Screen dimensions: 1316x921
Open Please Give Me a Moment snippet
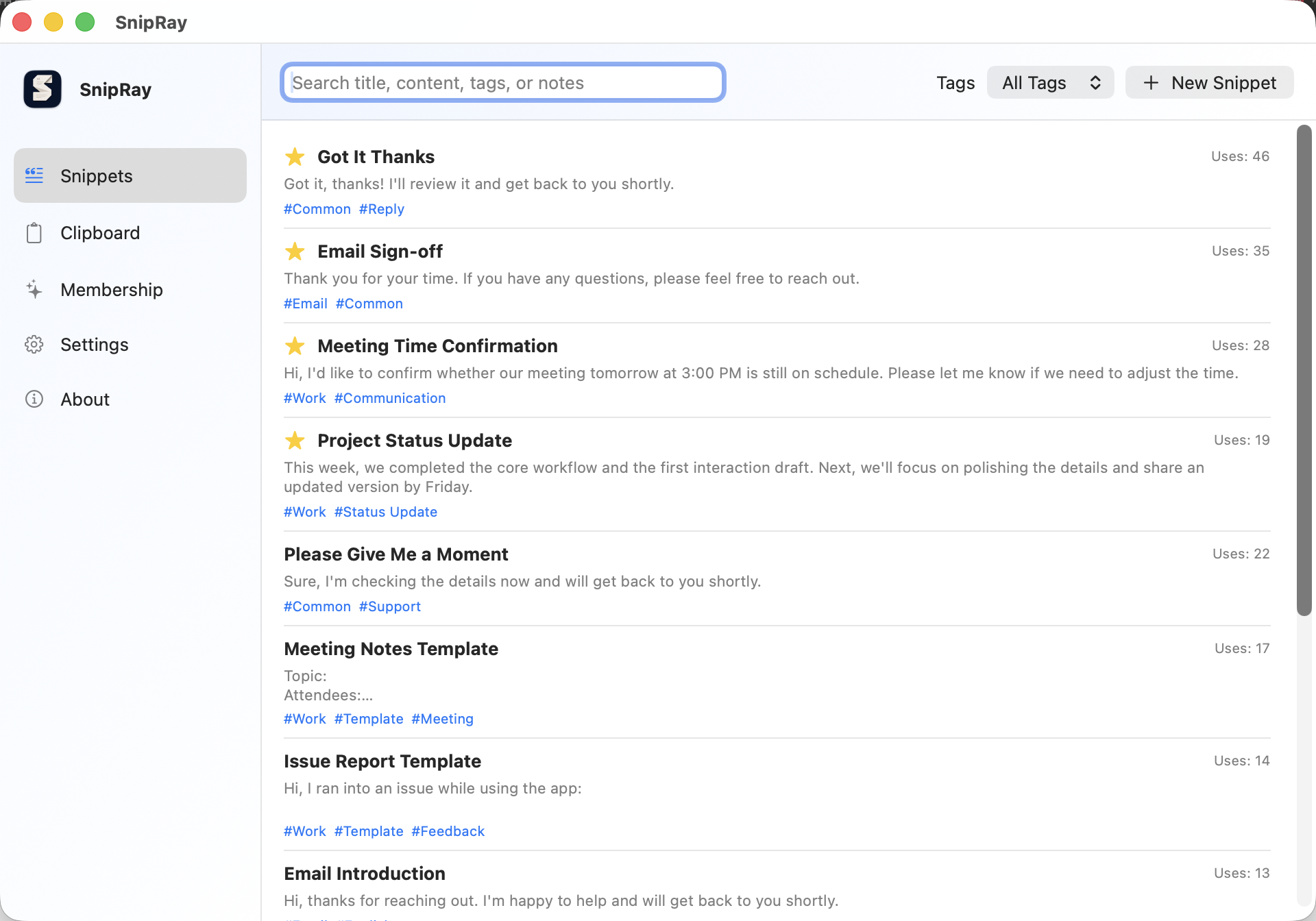396,554
